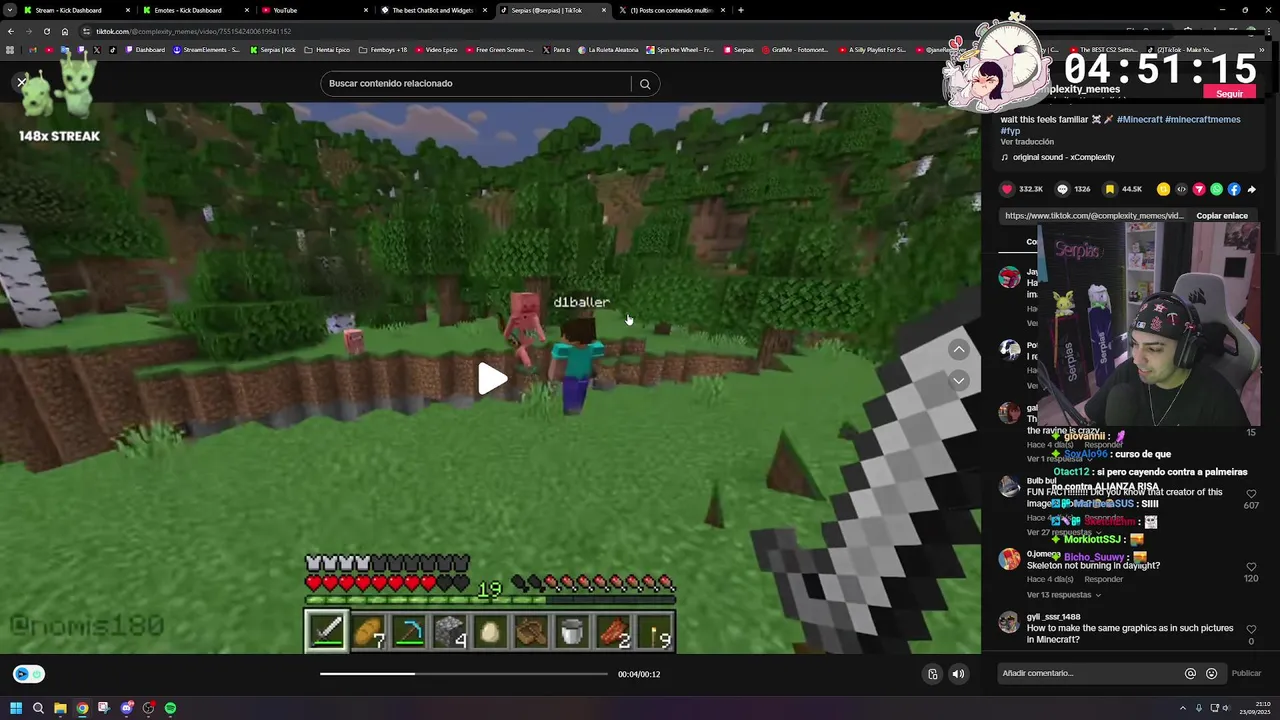Screen dimensions: 1280x720
Task: Like the gyli_sssr_1488 comment heart
Action: point(1251,630)
